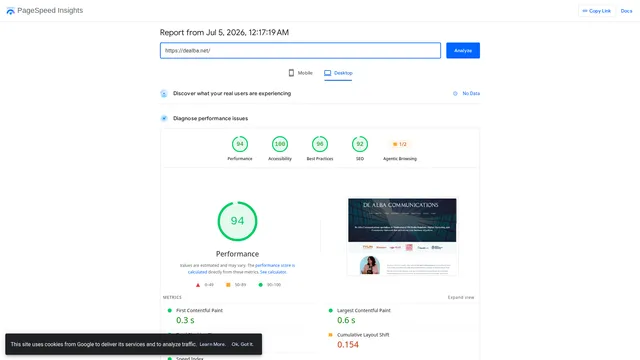Open the PageSpeed Insights home title
The width and height of the screenshot is (640, 360).
[50, 11]
